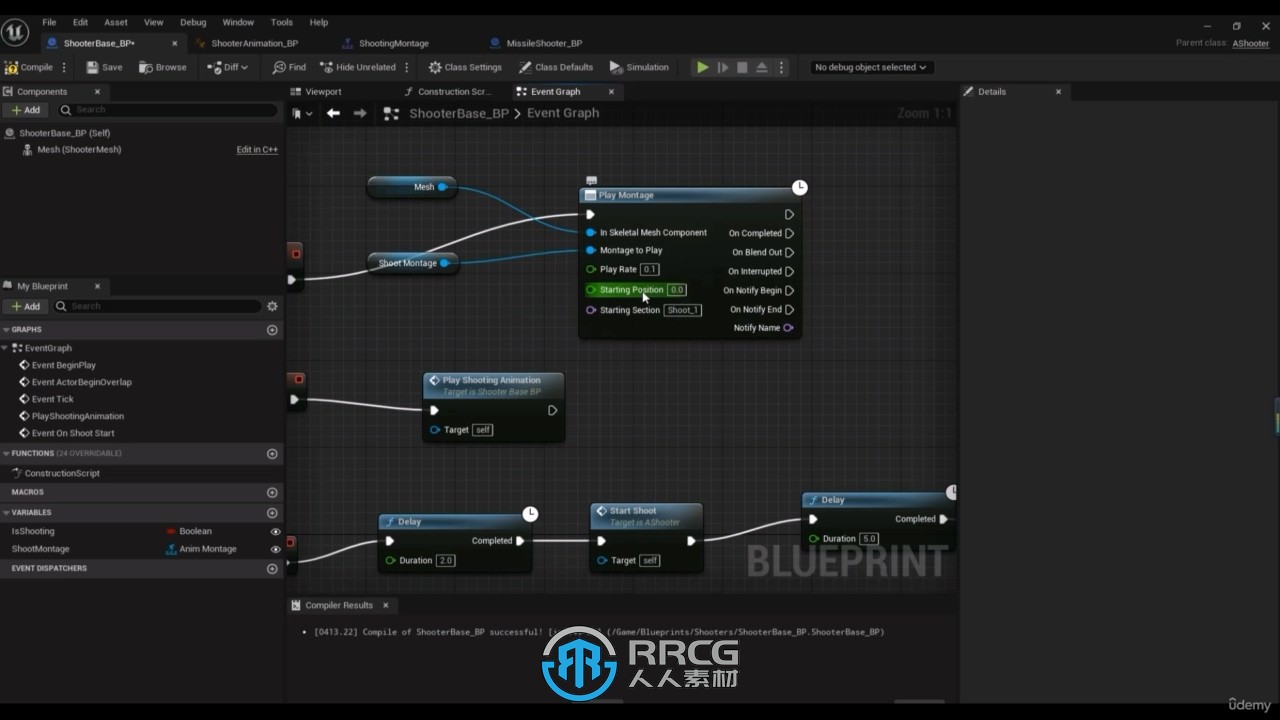Select Event ActorBeginOverlap entry
The width and height of the screenshot is (1280, 720).
pyautogui.click(x=82, y=382)
